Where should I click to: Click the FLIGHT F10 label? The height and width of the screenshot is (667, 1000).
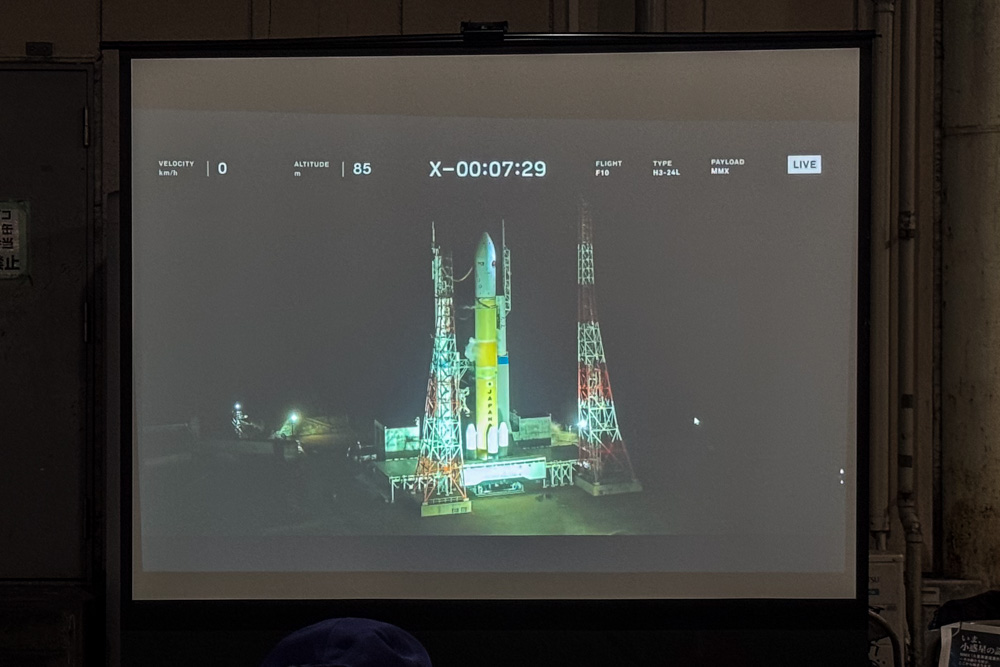608,168
